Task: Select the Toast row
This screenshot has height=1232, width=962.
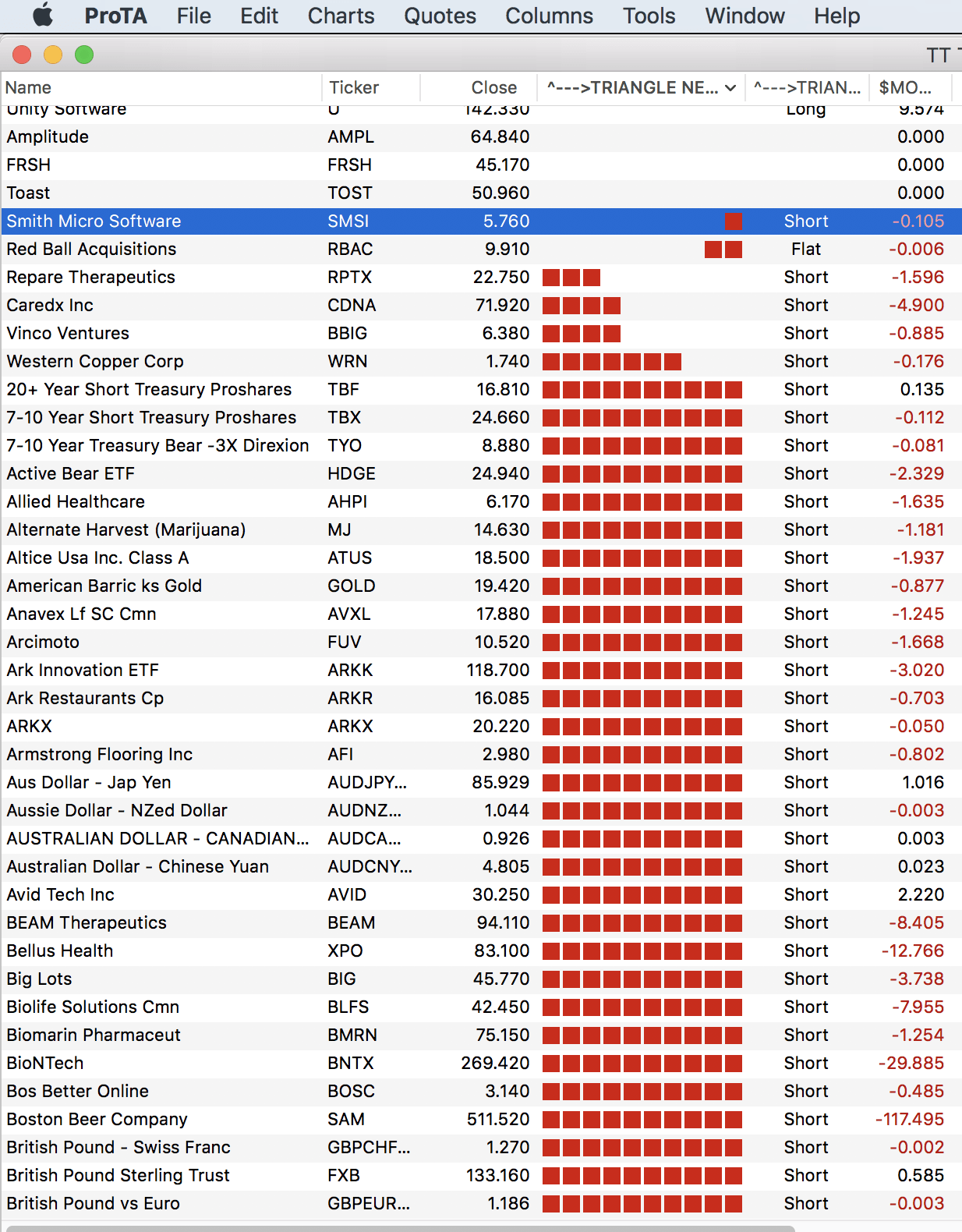Action: [481, 193]
